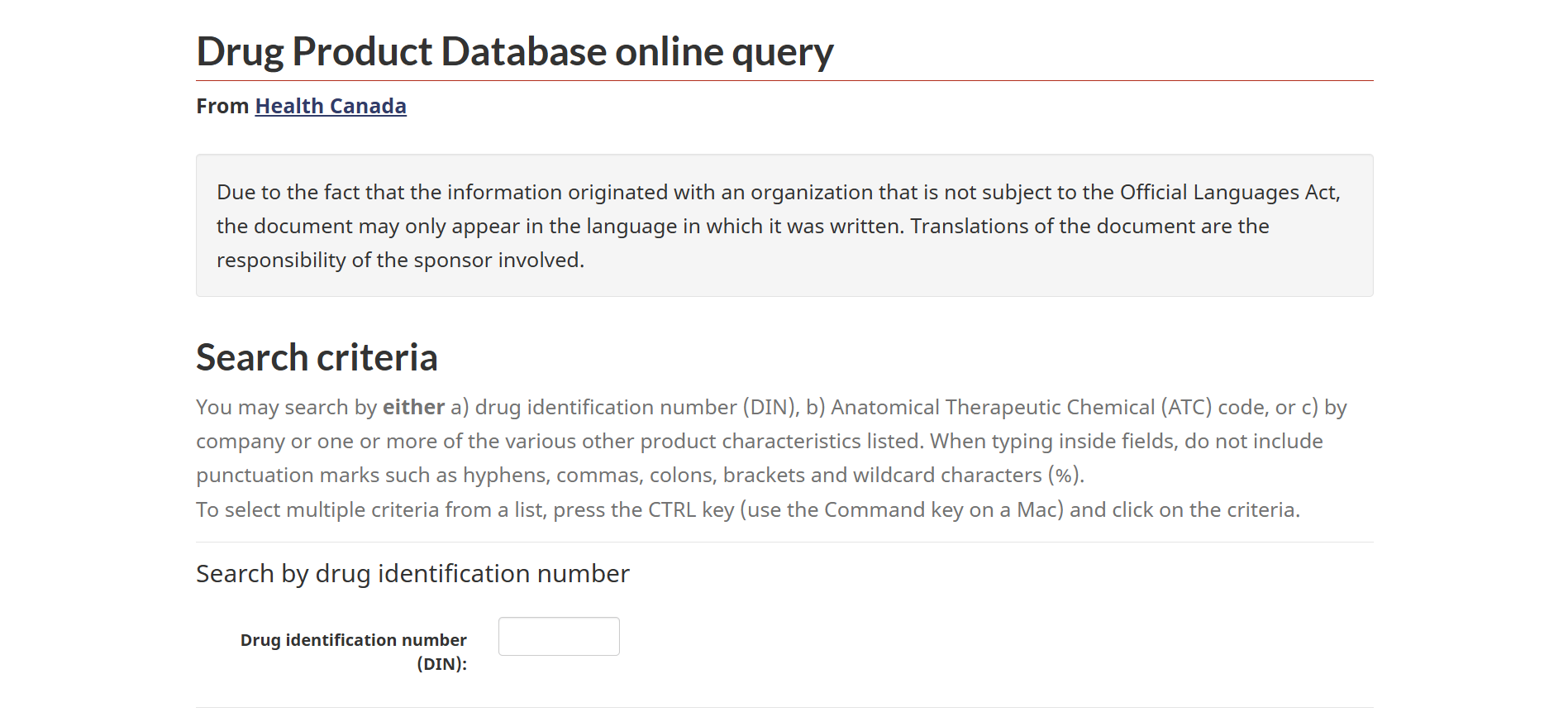
Task: Focus the Drug identification number input box
Action: click(559, 636)
